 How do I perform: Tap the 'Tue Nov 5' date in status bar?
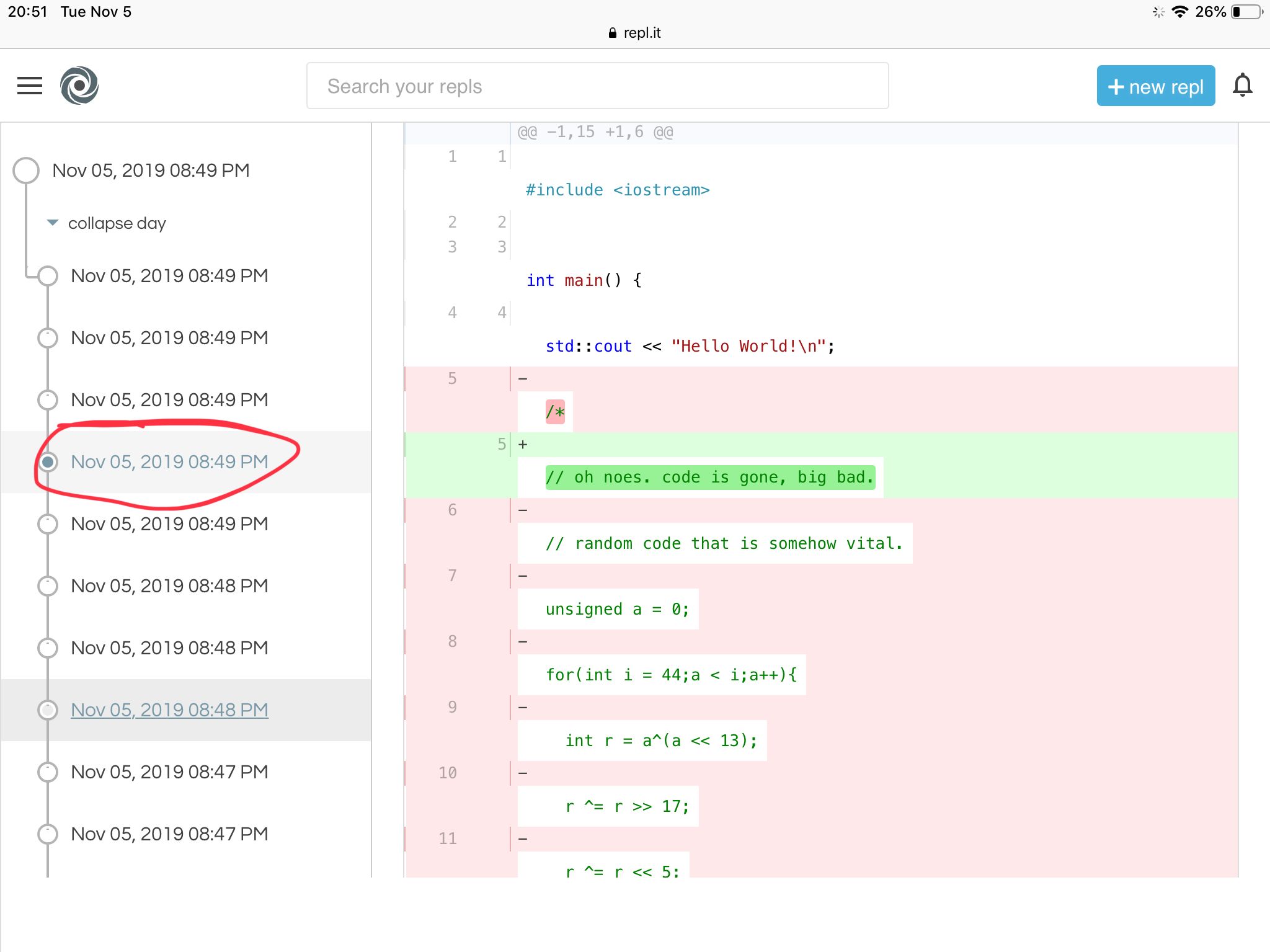pyautogui.click(x=96, y=12)
